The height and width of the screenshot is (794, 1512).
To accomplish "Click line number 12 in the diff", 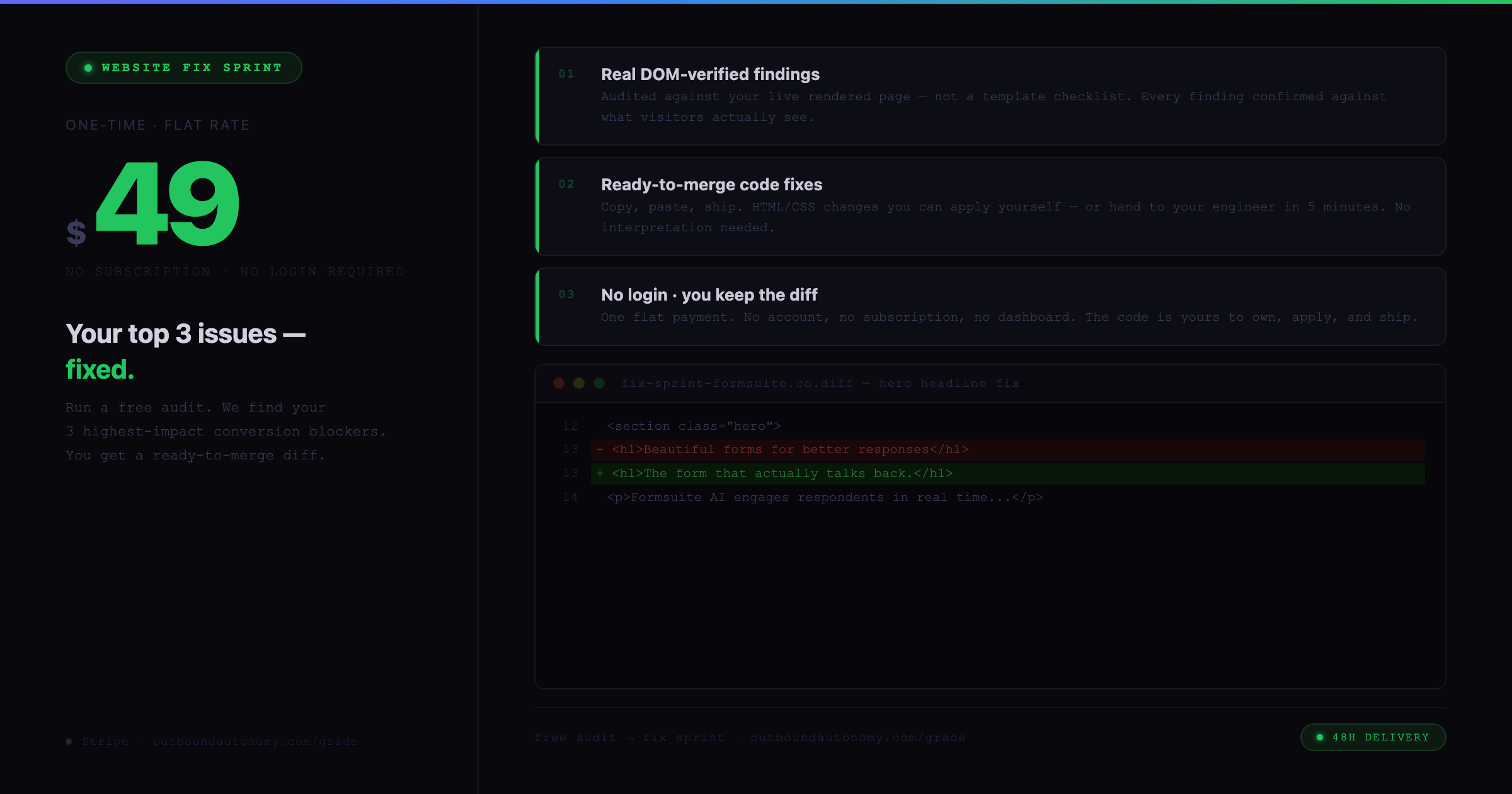I will click(570, 426).
